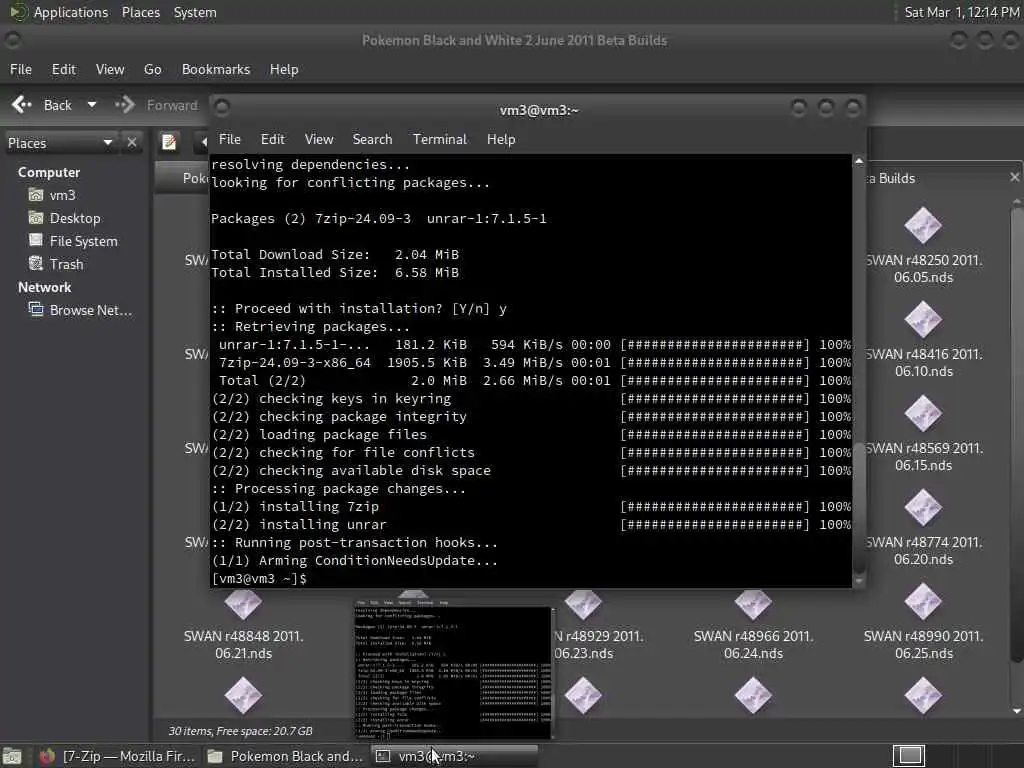This screenshot has width=1024, height=768.
Task: Click the Forward navigation button
Action: [157, 105]
